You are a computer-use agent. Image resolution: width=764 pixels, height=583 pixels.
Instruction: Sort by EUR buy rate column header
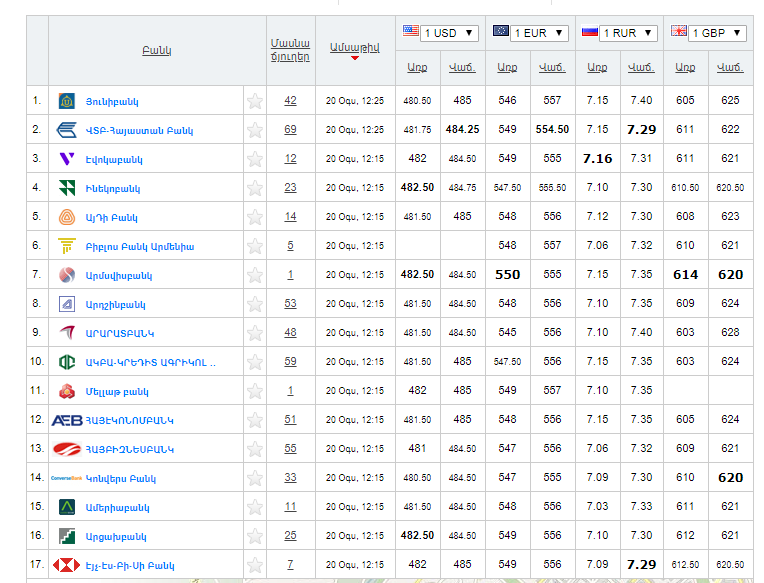pos(507,68)
